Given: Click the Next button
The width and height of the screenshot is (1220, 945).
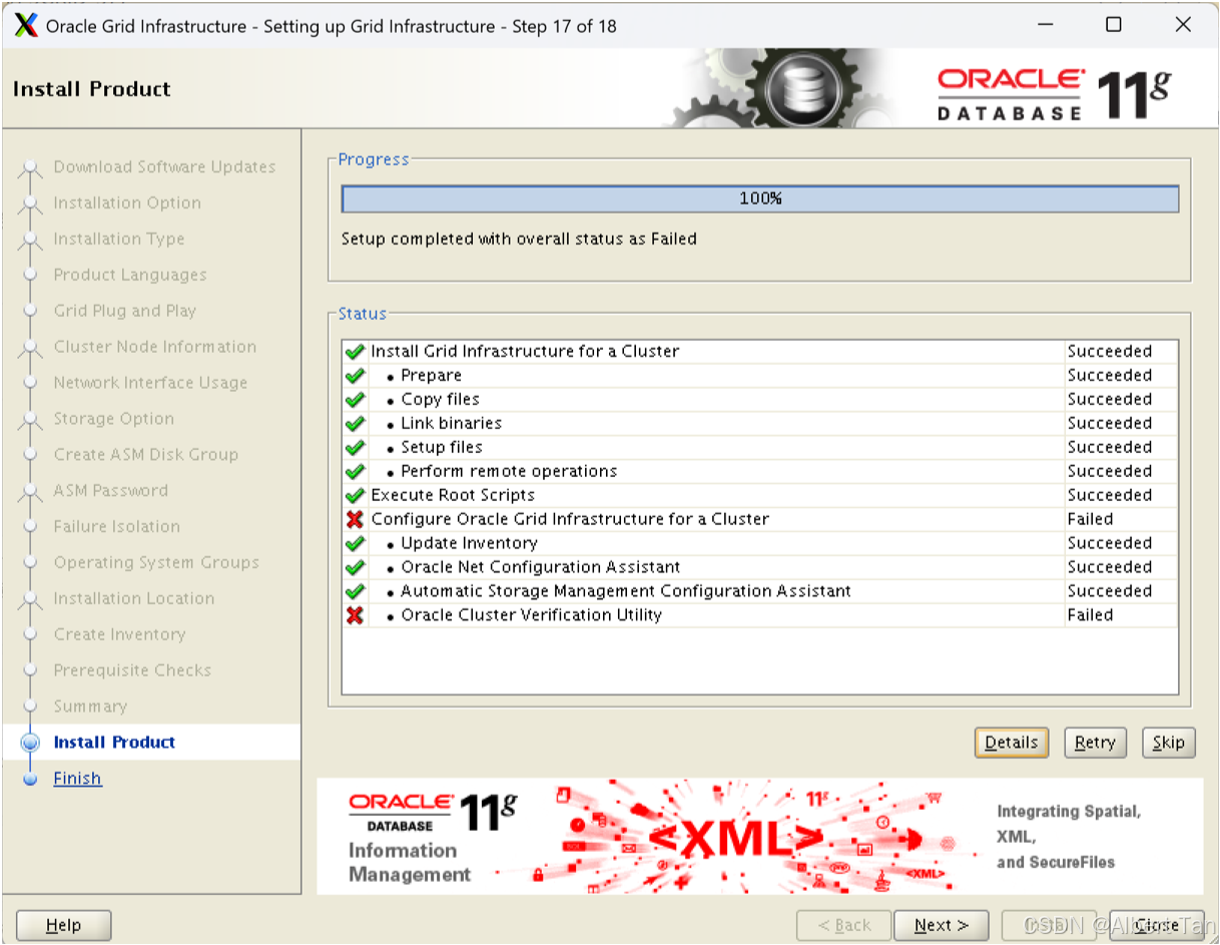Looking at the screenshot, I should click(941, 925).
